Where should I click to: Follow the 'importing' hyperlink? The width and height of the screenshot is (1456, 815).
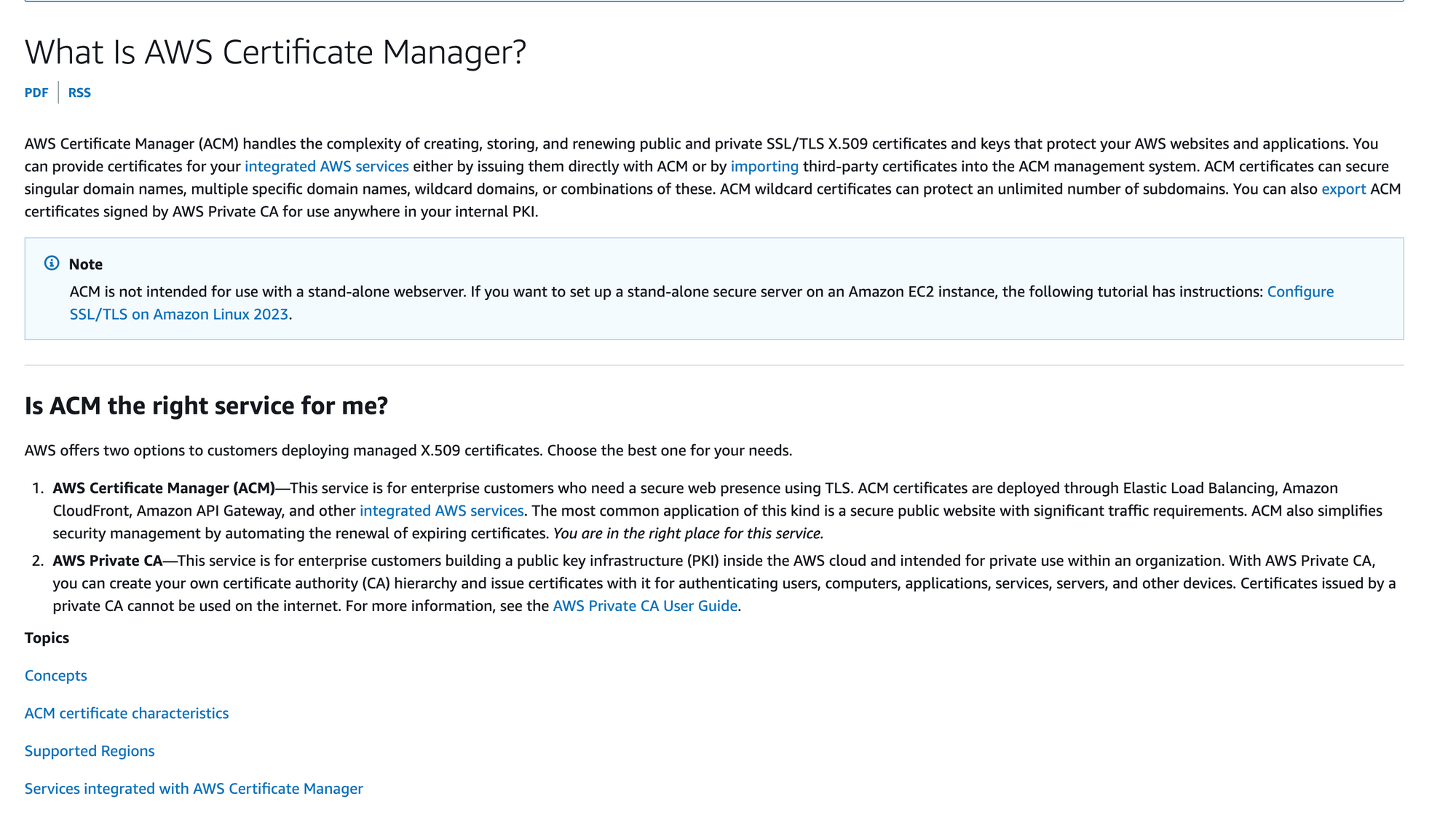click(x=764, y=166)
